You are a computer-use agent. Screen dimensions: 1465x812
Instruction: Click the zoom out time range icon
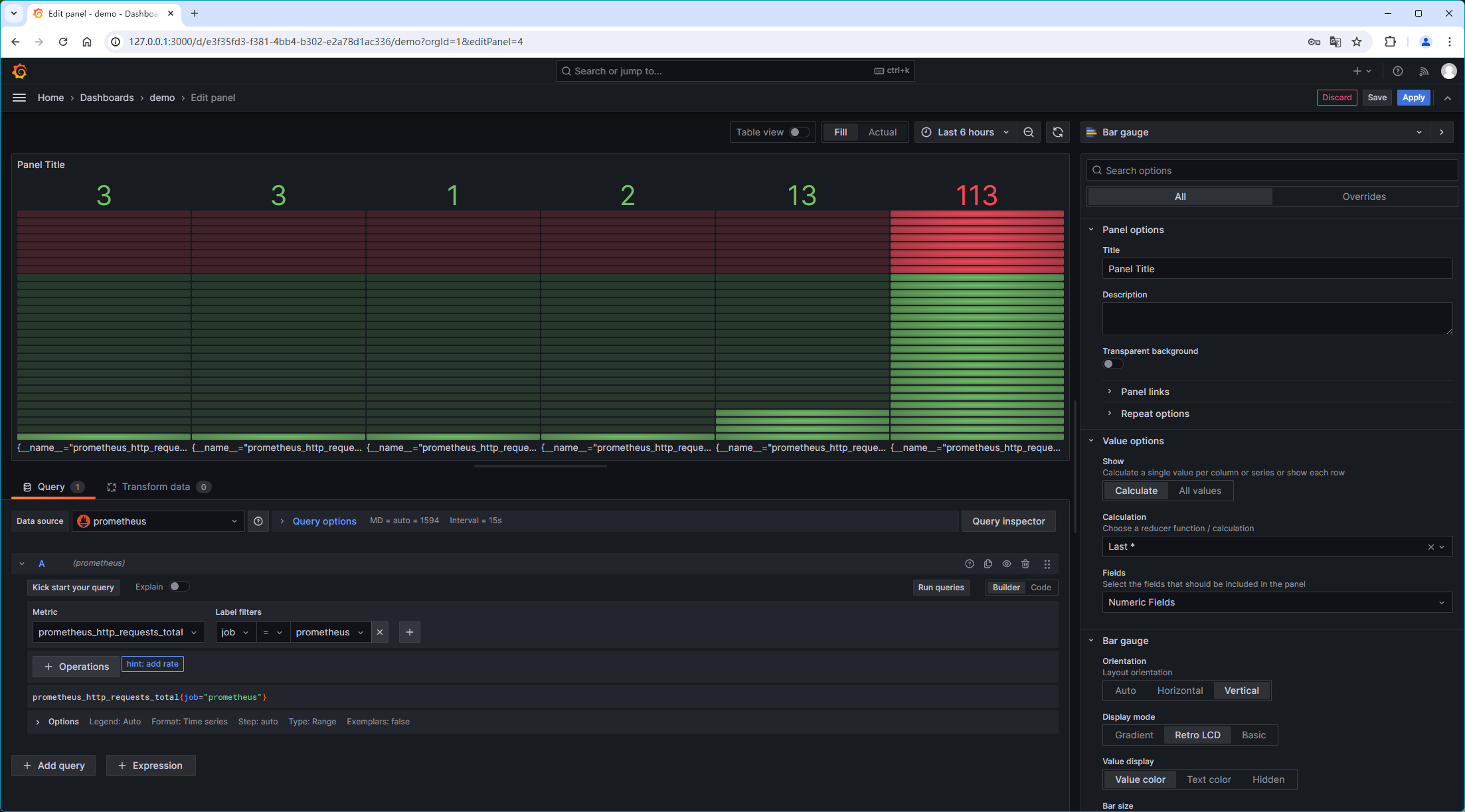click(1029, 132)
